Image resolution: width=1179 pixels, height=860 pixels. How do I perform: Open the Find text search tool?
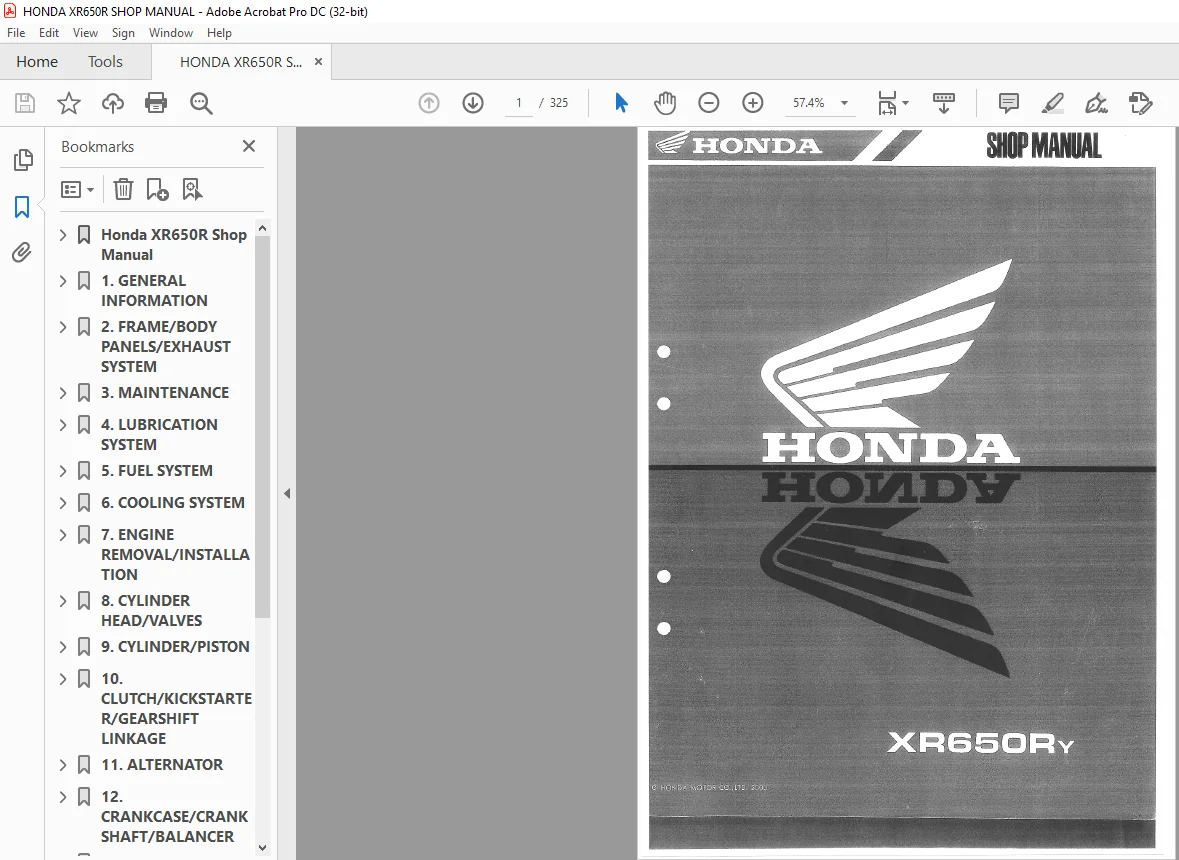point(201,103)
